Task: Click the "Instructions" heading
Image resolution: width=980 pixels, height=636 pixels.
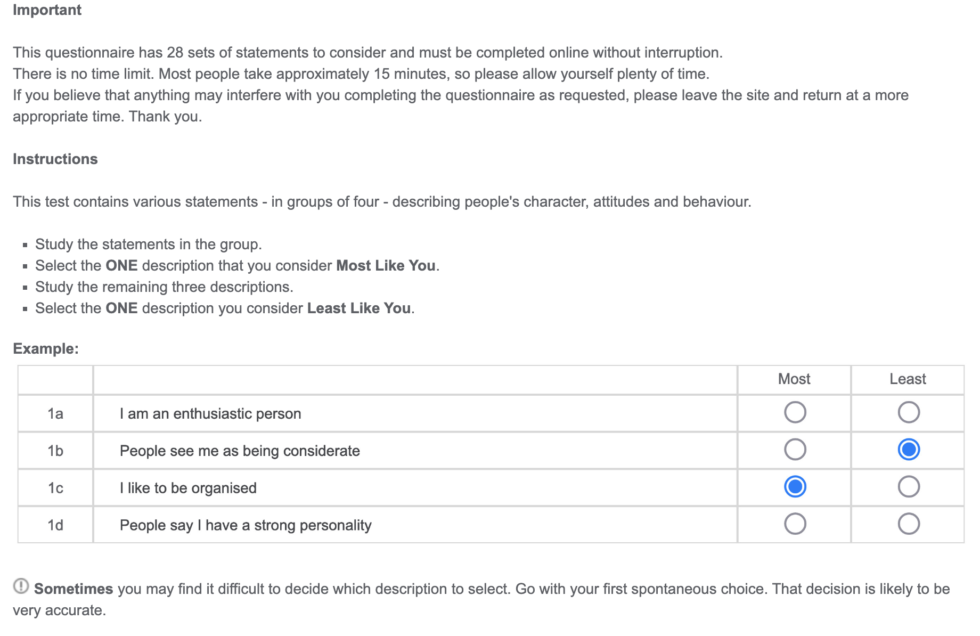Action: pyautogui.click(x=55, y=158)
